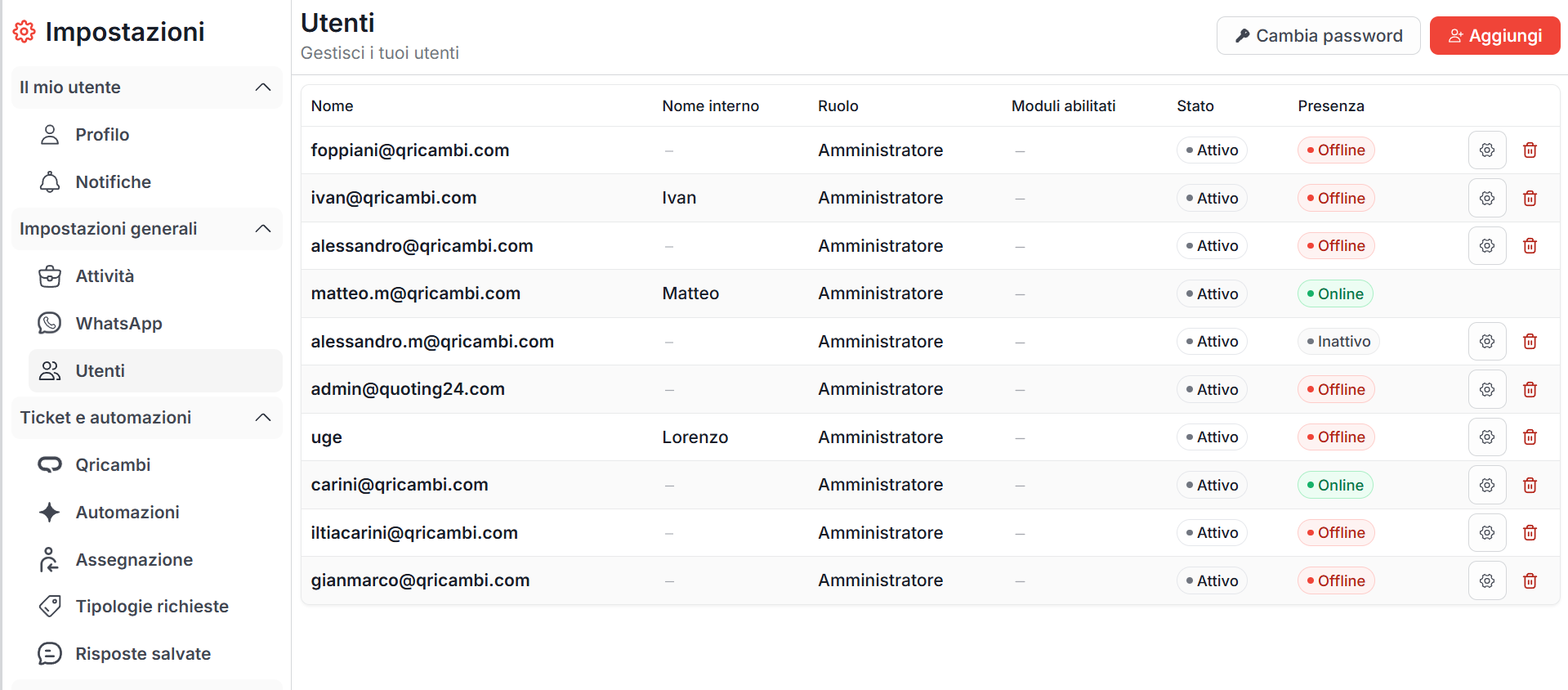Click trash icon for gianmarco@qricambi.com
The height and width of the screenshot is (690, 1568).
[1530, 581]
